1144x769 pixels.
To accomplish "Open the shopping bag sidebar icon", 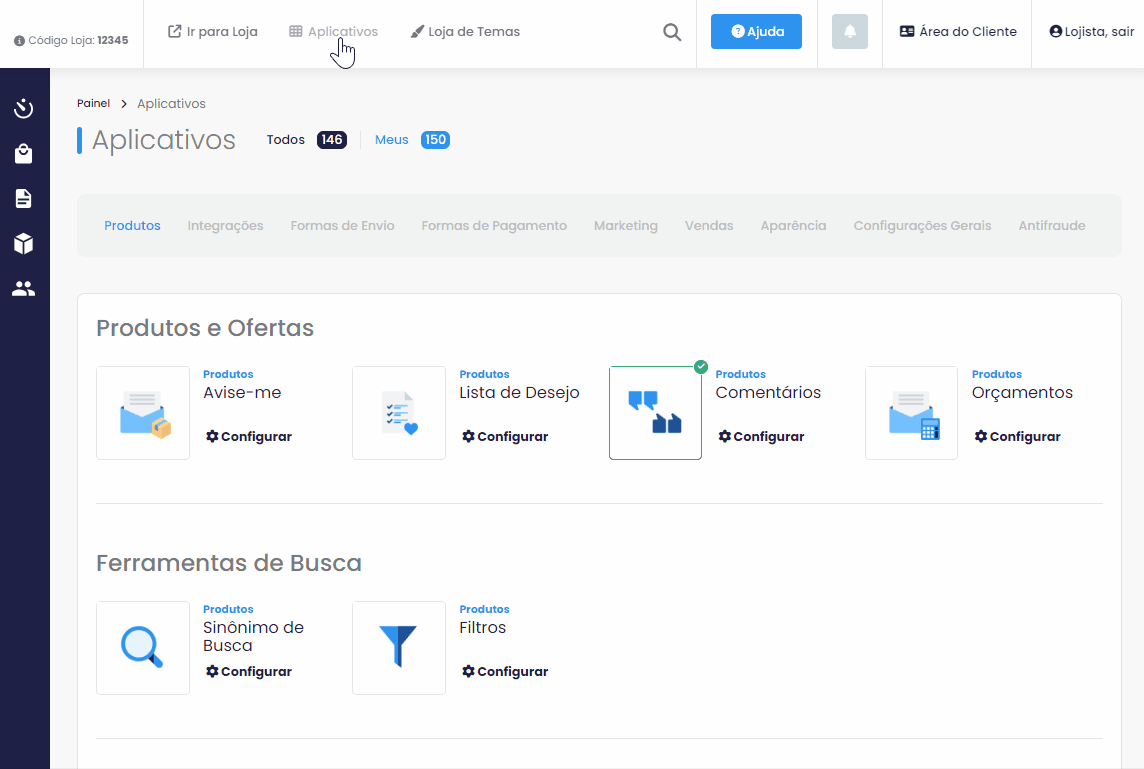I will tap(24, 153).
